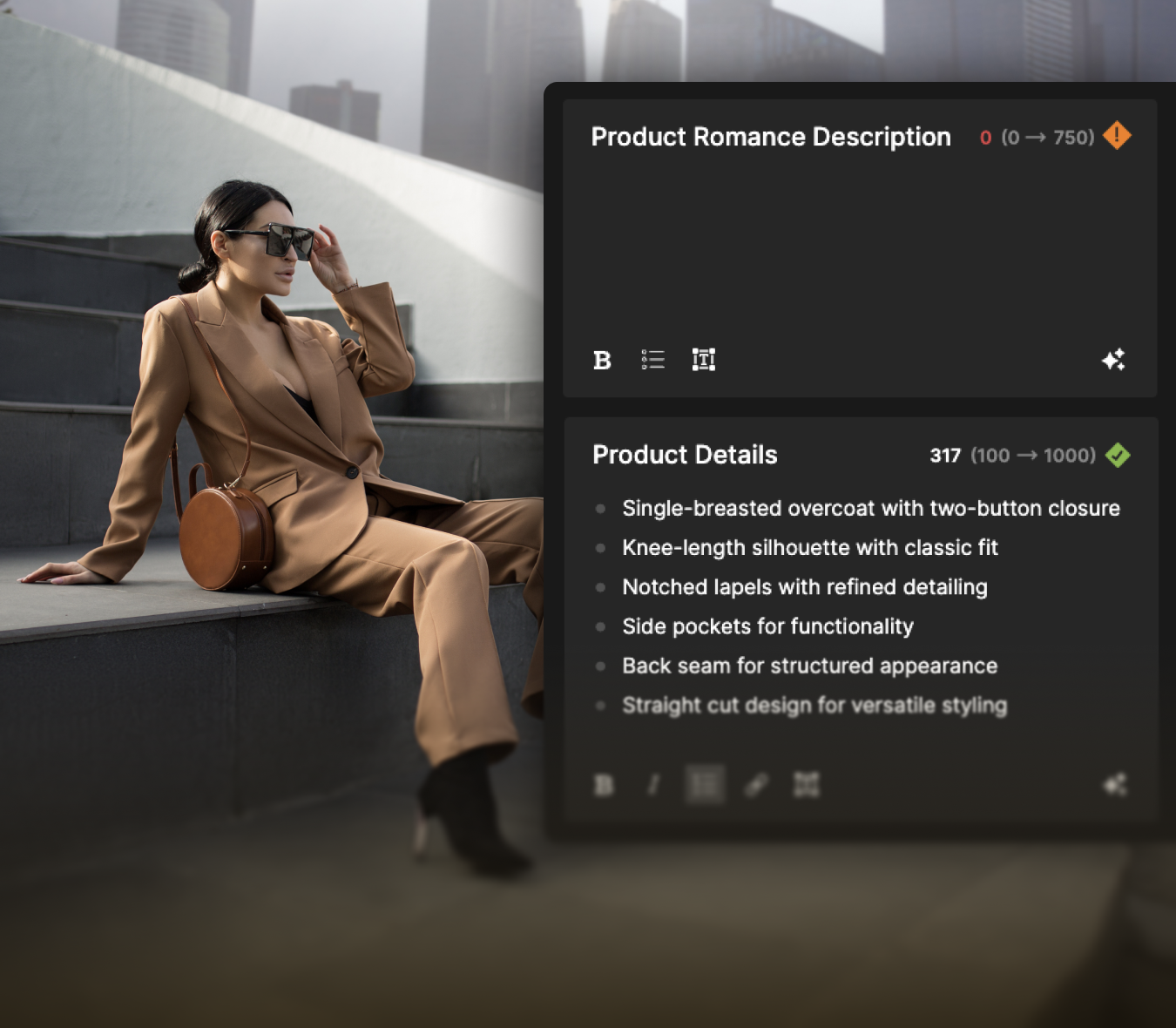Screen dimensions: 1176x1028
Task: Click 'Notched lapels with refined detailing' text
Action: point(804,587)
